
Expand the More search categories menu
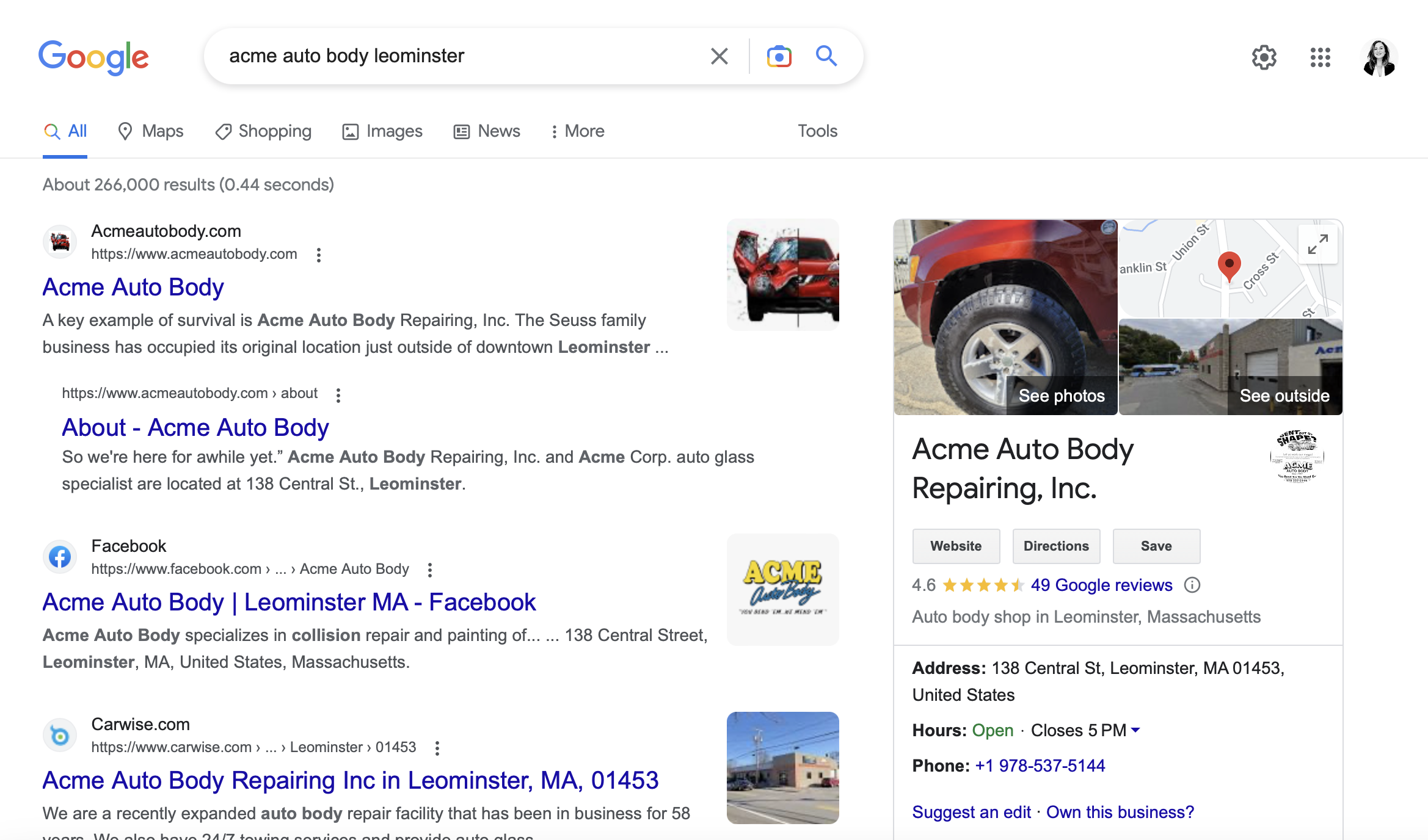[x=577, y=131]
